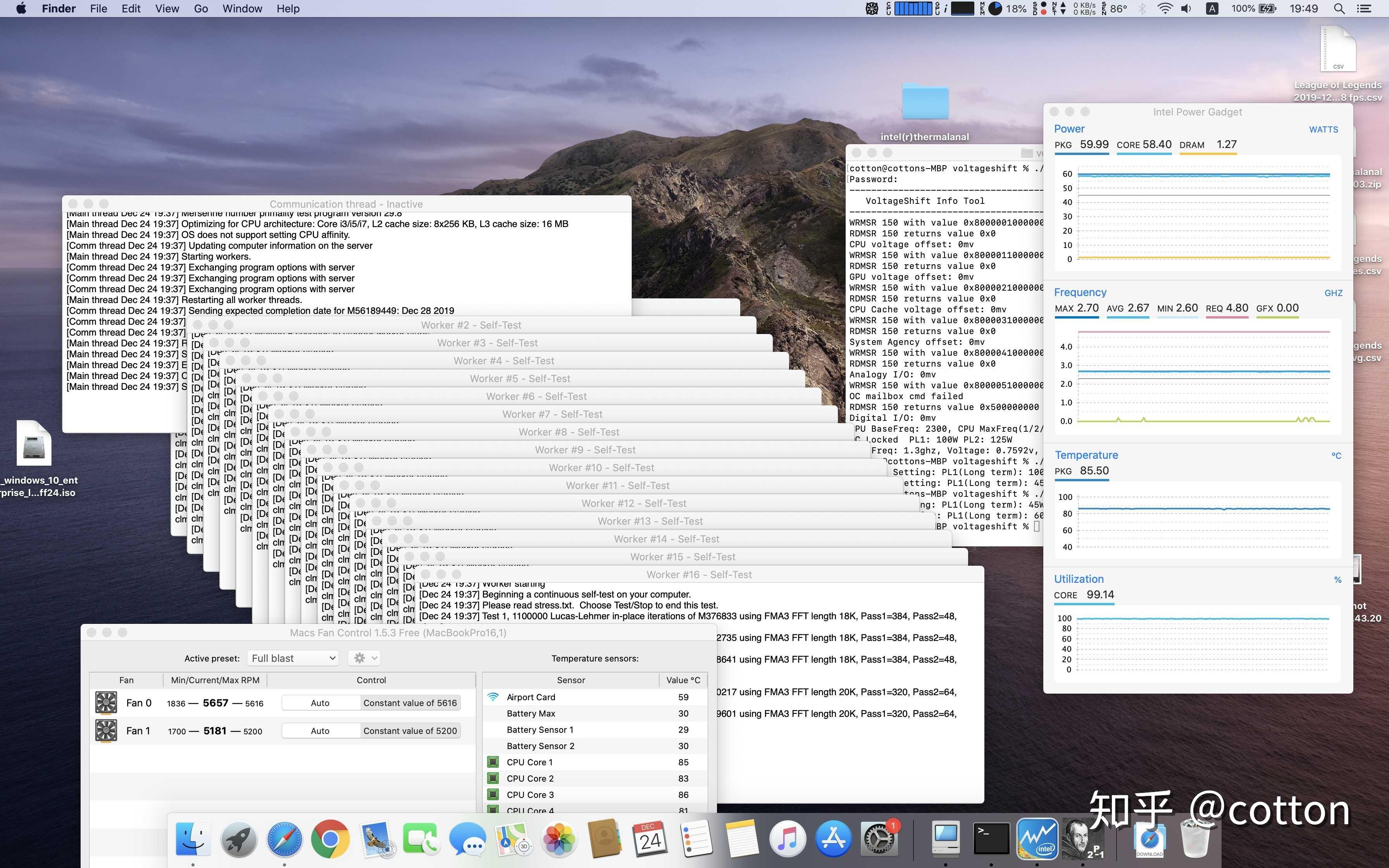Screen dimensions: 1389x868
Task: Open the gear settings dropdown menu
Action: coord(364,658)
